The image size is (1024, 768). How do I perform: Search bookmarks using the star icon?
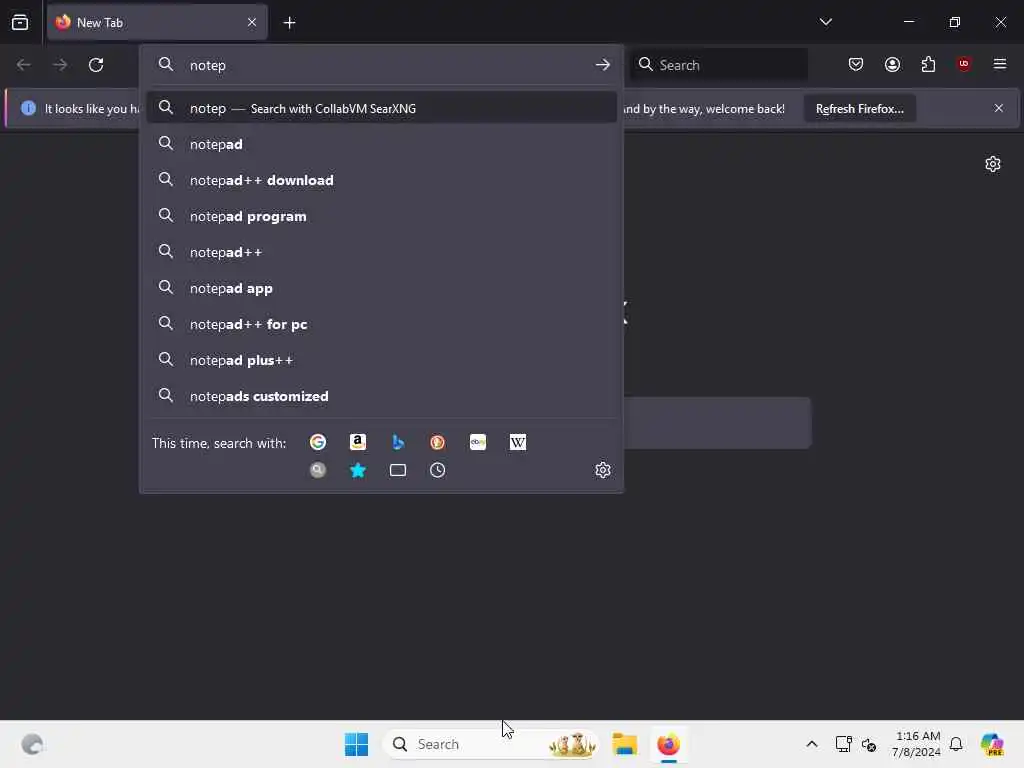tap(358, 470)
